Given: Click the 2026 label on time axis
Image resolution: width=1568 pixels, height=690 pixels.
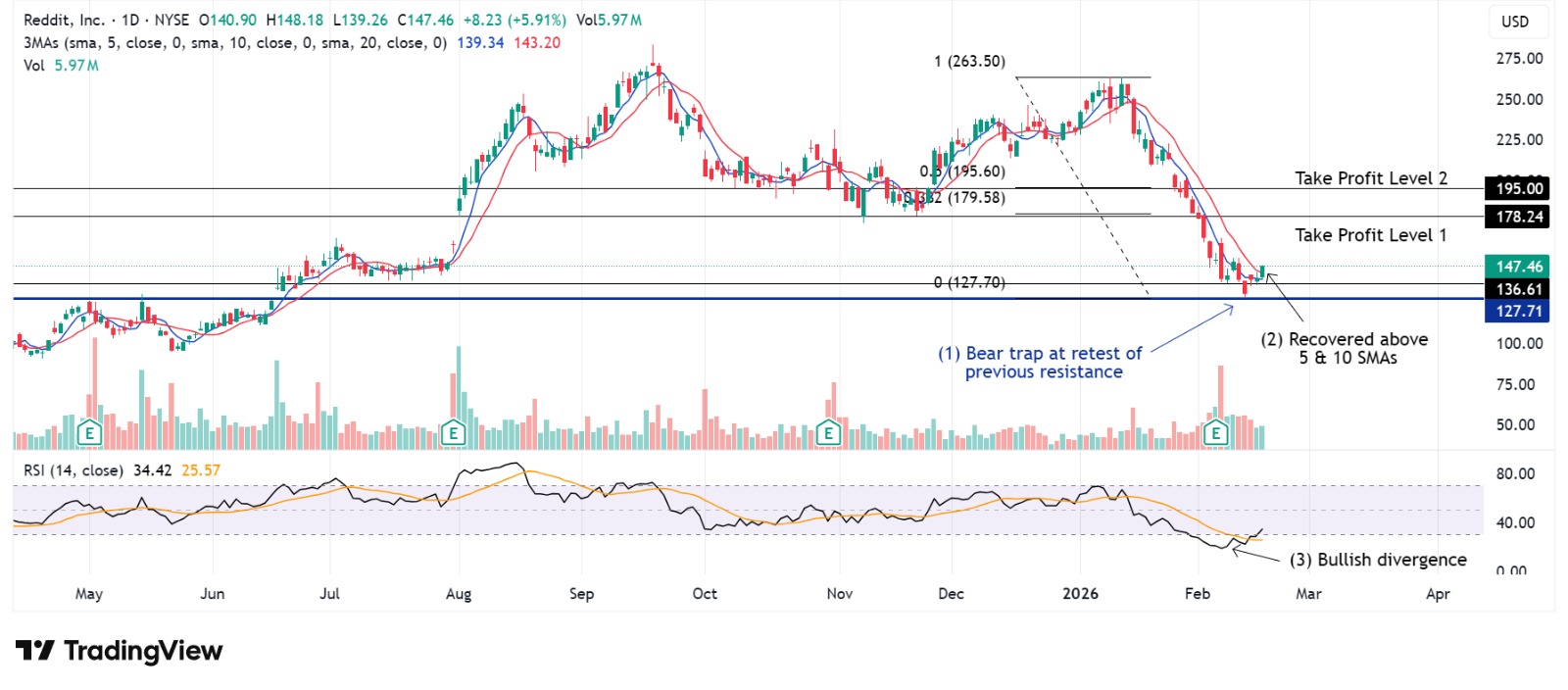Looking at the screenshot, I should point(1080,594).
